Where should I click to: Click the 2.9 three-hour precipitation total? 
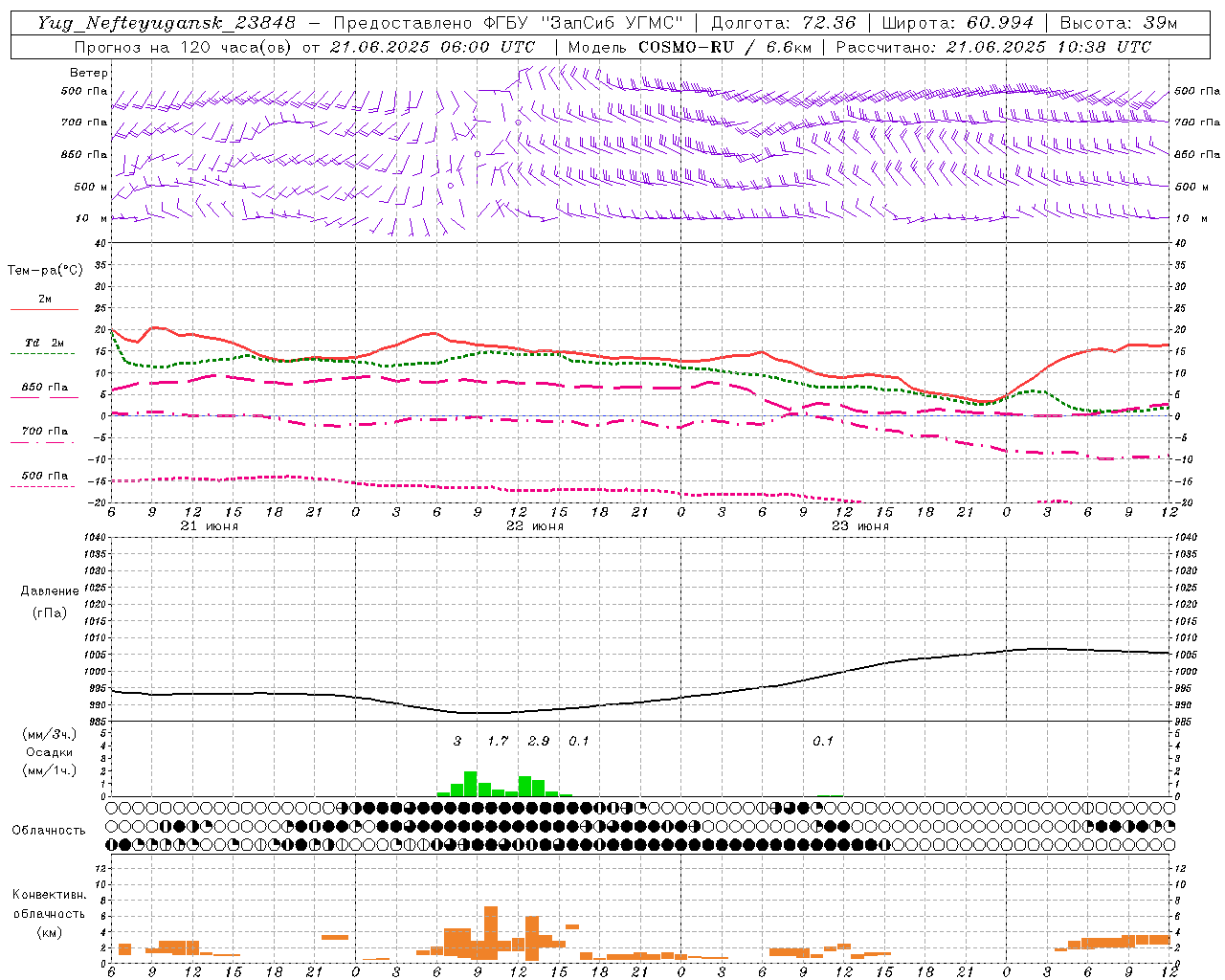tap(539, 741)
